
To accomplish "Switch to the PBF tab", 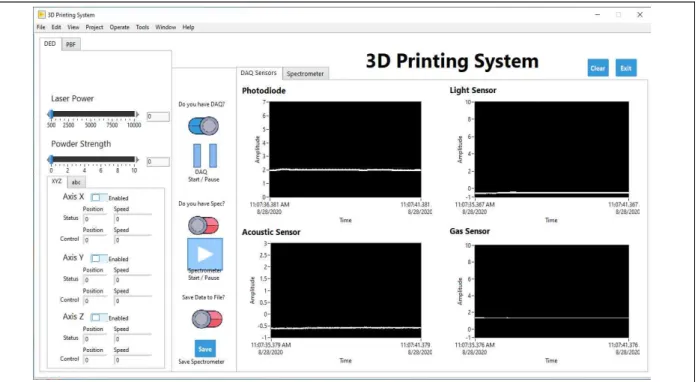I will 71,45.
